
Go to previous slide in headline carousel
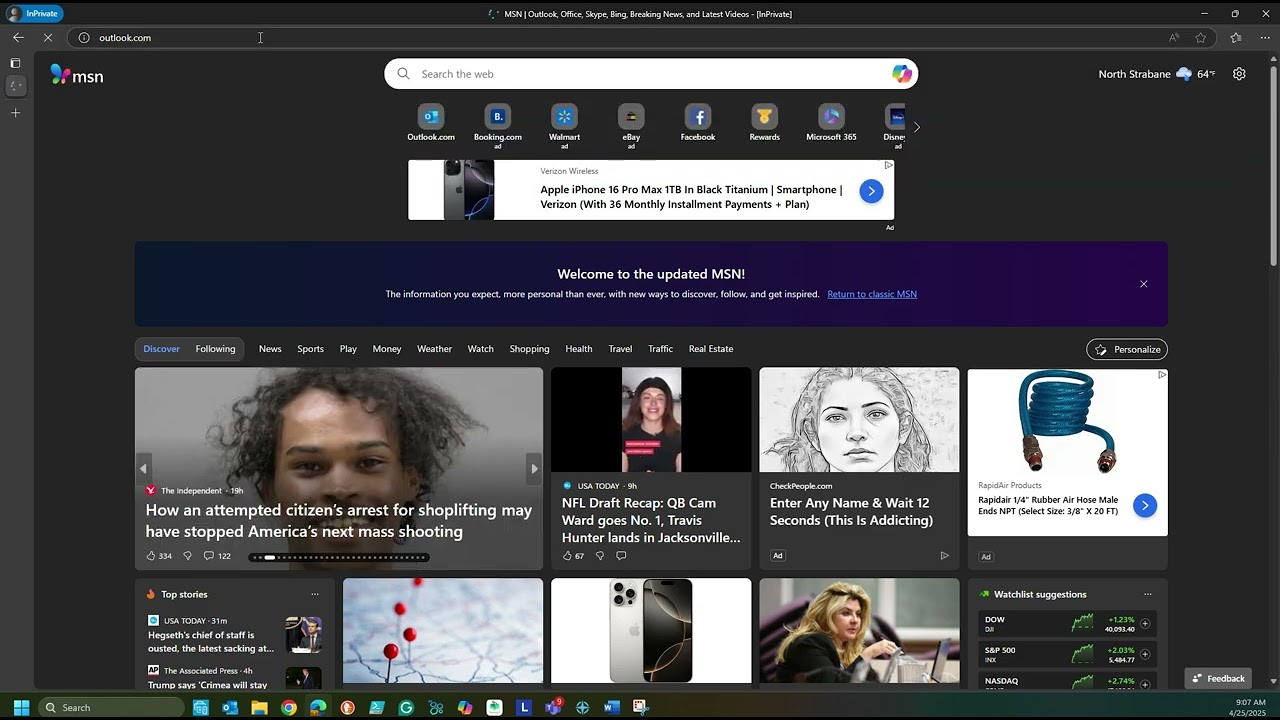[x=143, y=468]
